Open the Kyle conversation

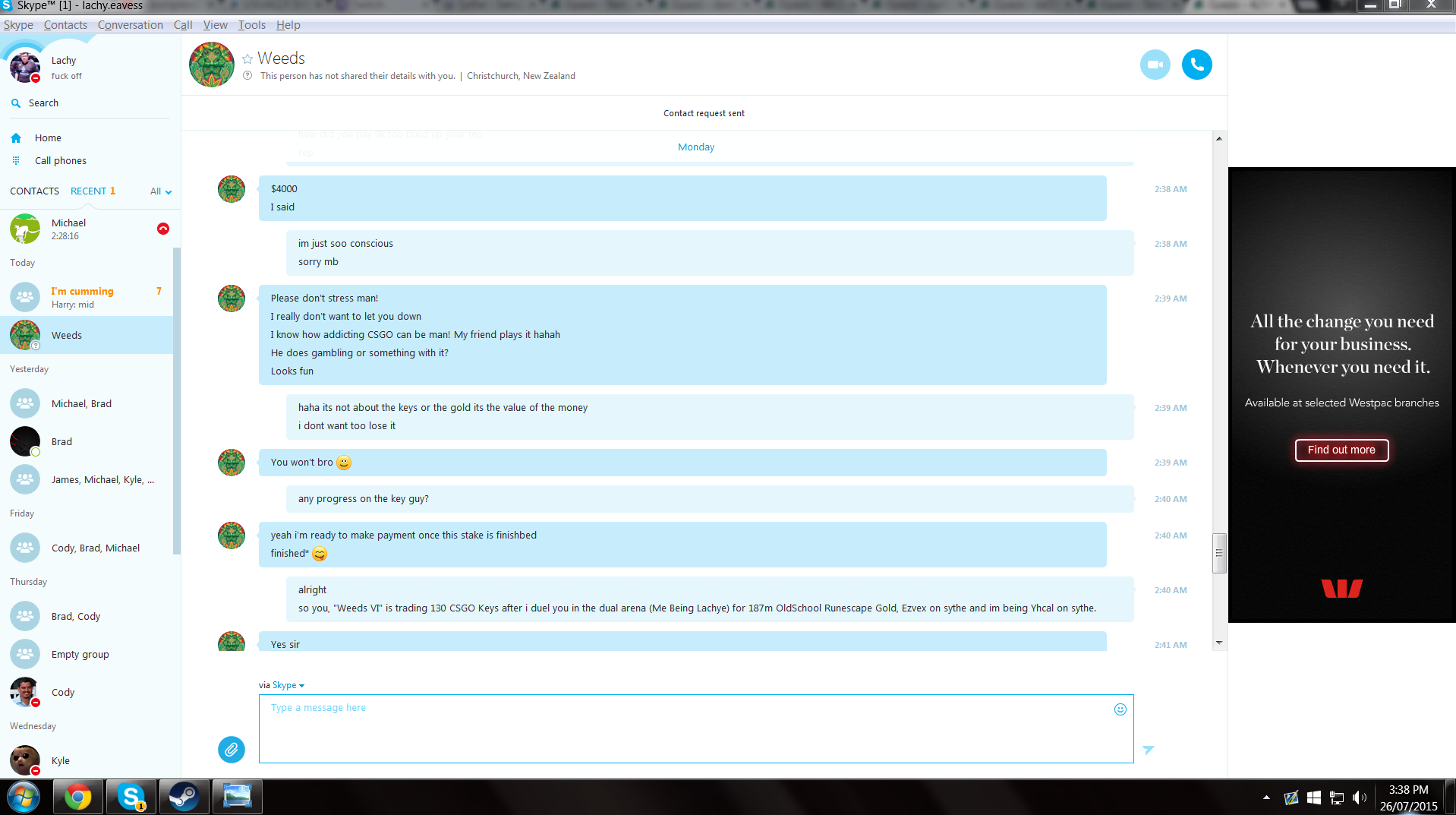pos(87,760)
